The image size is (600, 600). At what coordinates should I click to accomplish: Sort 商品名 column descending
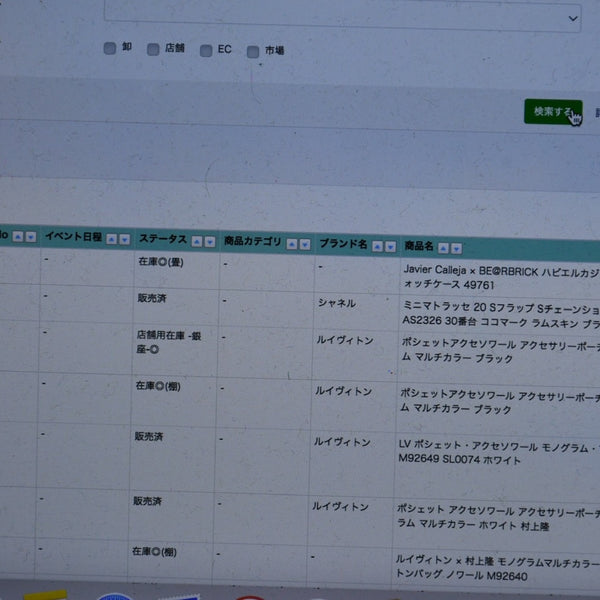pos(456,249)
